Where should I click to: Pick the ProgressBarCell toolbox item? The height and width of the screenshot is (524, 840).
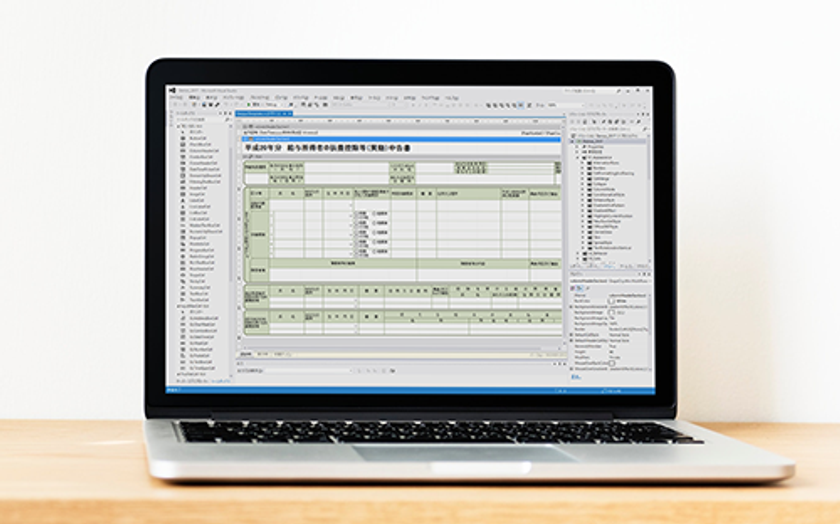tap(201, 250)
